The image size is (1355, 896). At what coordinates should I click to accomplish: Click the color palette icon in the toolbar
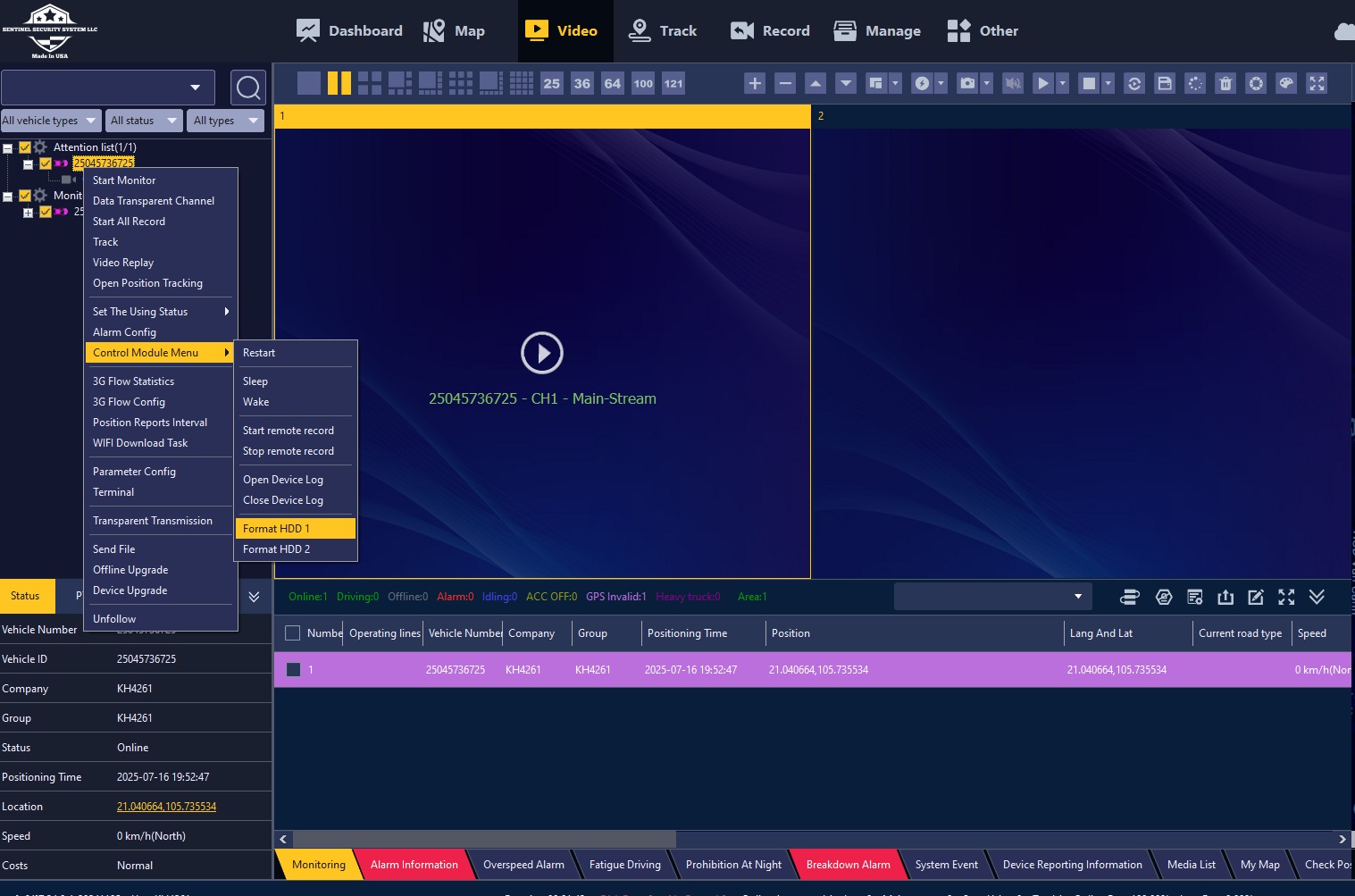pos(1286,83)
